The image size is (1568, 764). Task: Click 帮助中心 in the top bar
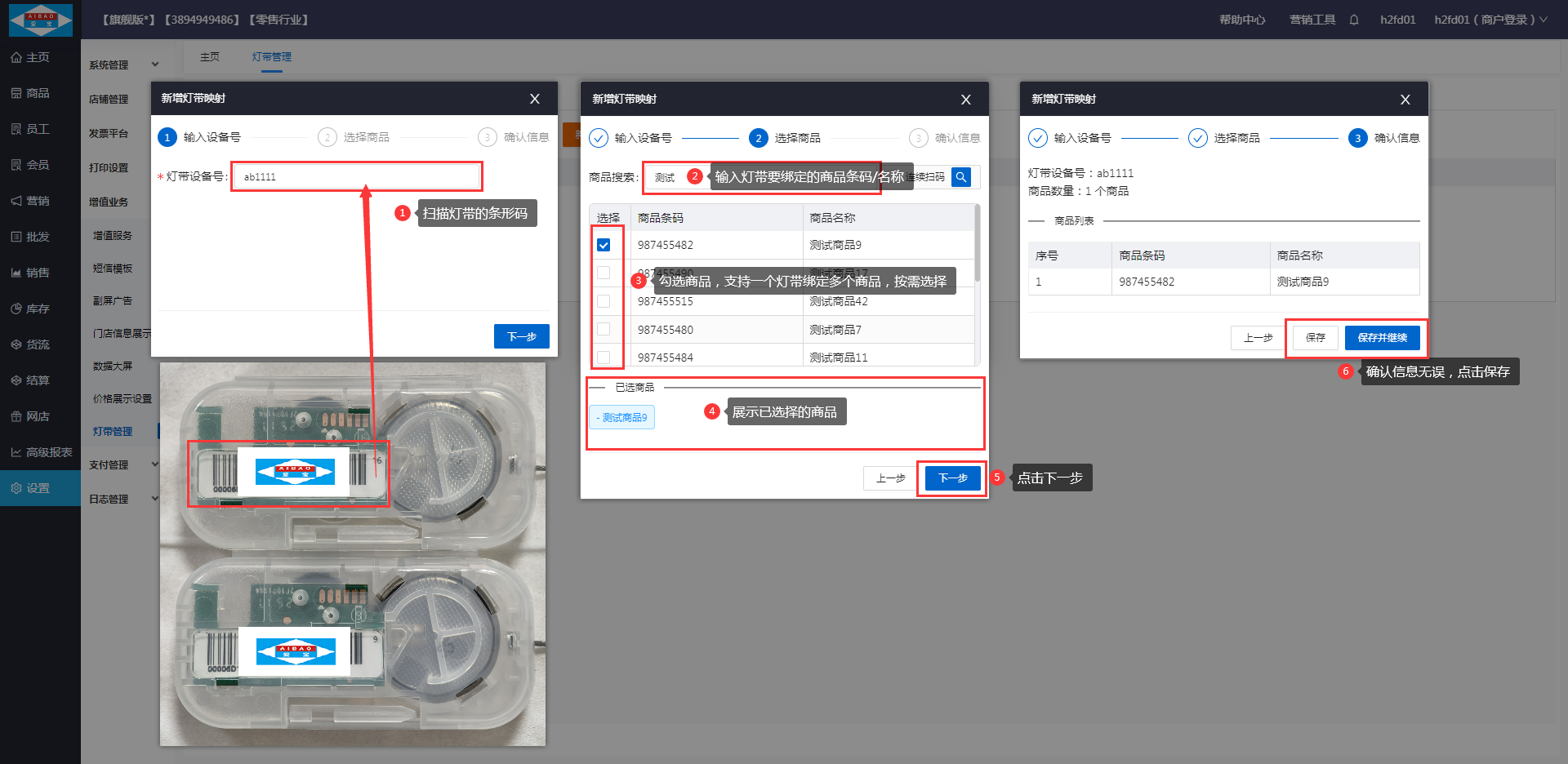click(x=1241, y=20)
